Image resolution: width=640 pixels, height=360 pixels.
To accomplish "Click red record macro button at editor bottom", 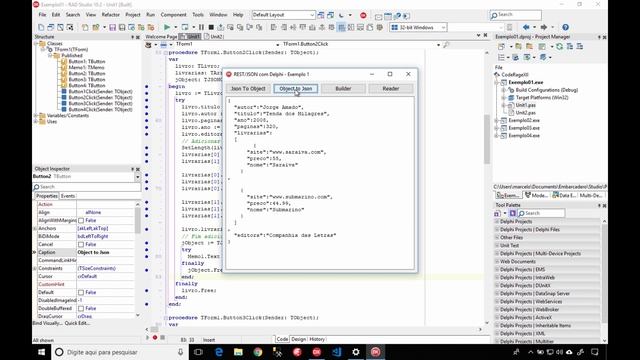I will tap(155, 338).
